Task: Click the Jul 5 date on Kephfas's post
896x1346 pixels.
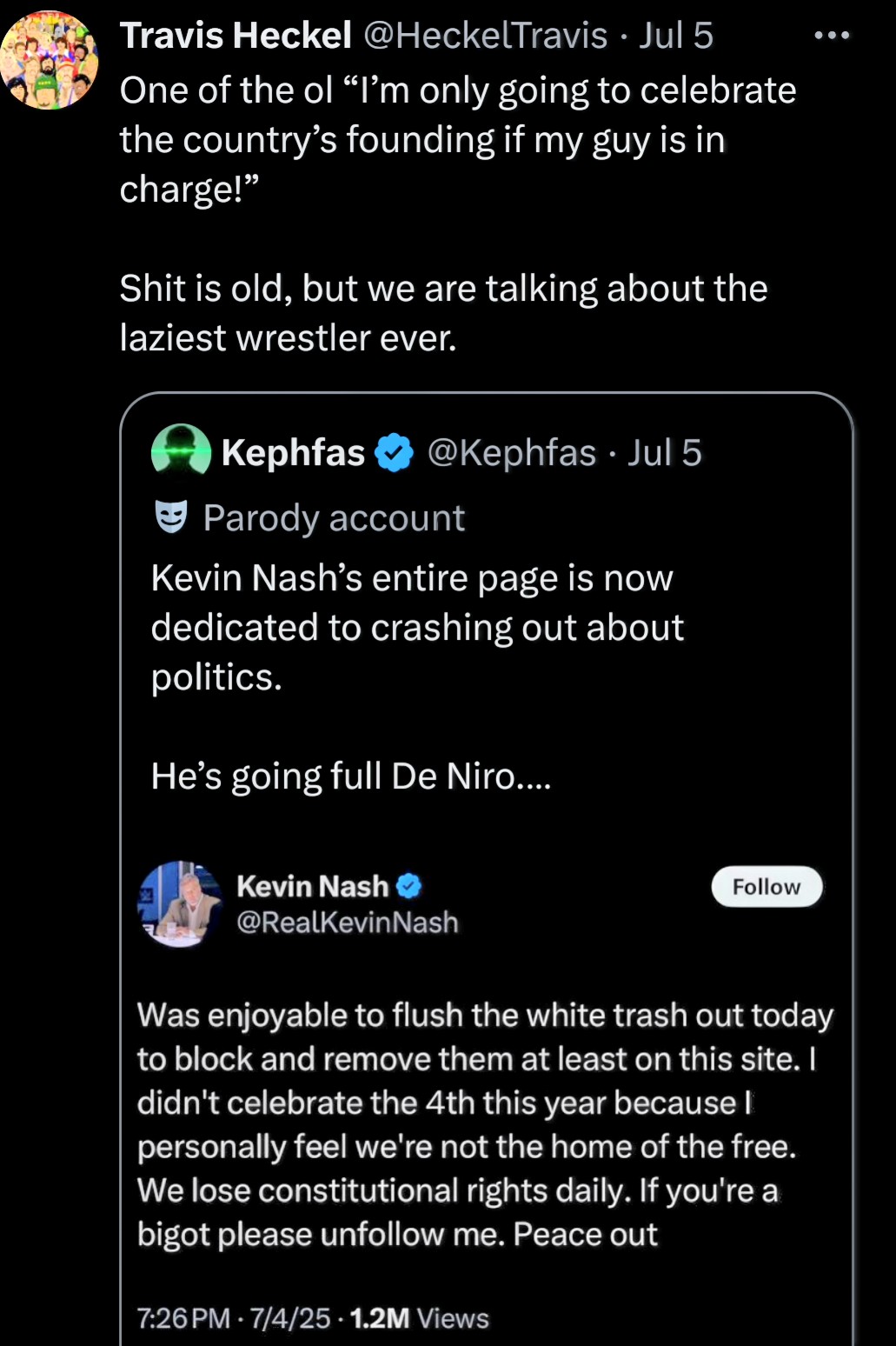Action: pyautogui.click(x=665, y=453)
